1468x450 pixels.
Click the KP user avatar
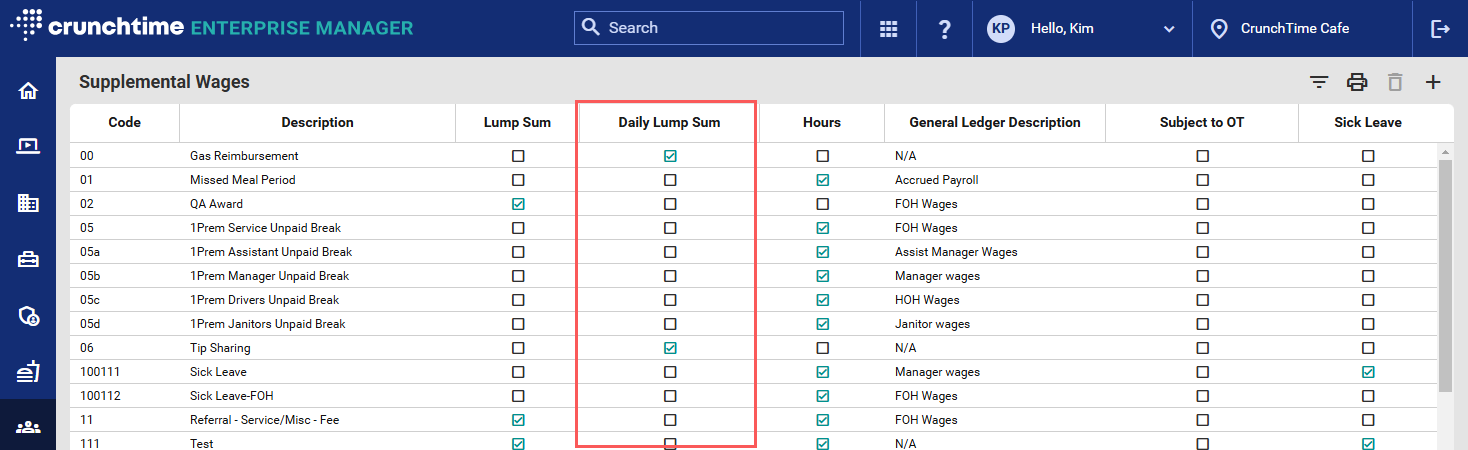point(1001,28)
